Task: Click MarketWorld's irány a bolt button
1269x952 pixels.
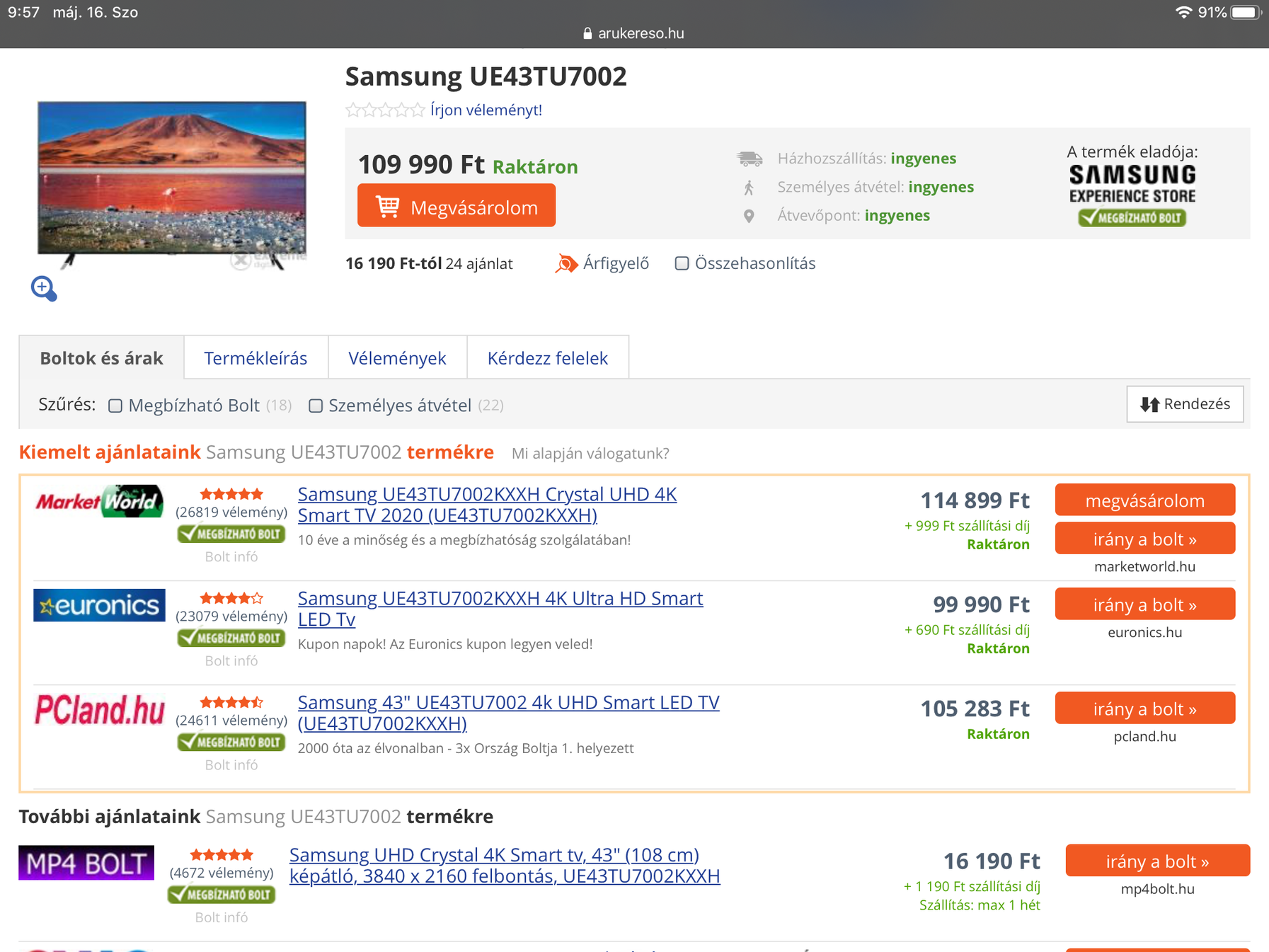Action: (1145, 539)
